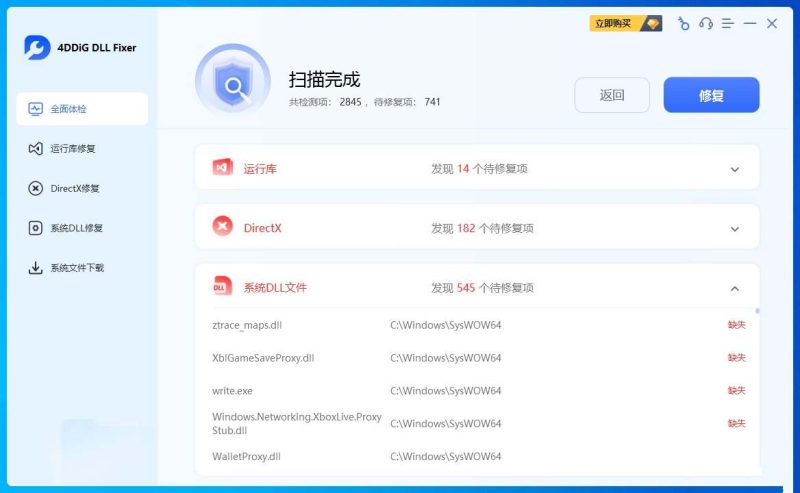The width and height of the screenshot is (800, 493).
Task: Select the write.exe row
Action: click(x=479, y=390)
